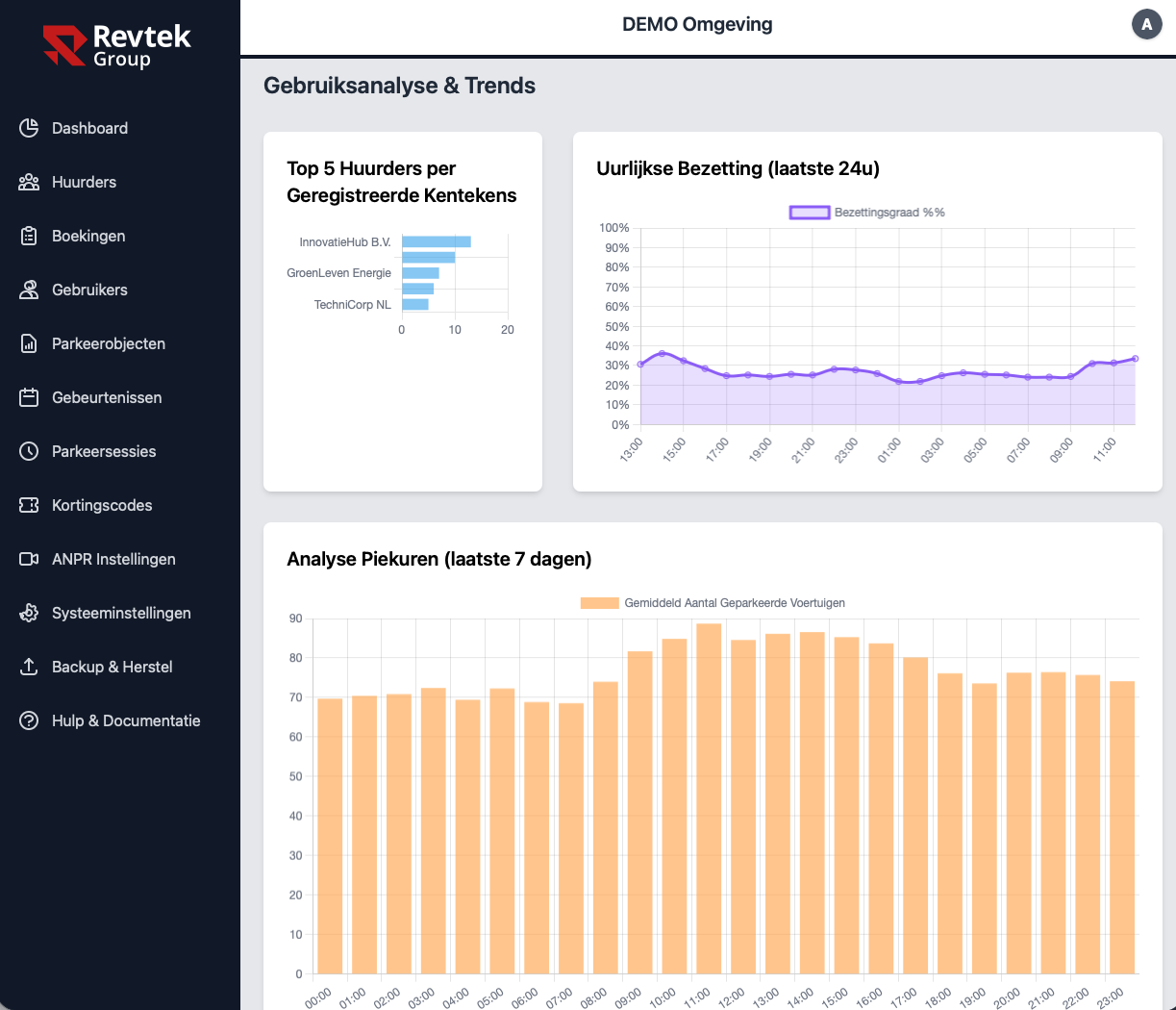Open the A profile avatar menu

click(1146, 24)
